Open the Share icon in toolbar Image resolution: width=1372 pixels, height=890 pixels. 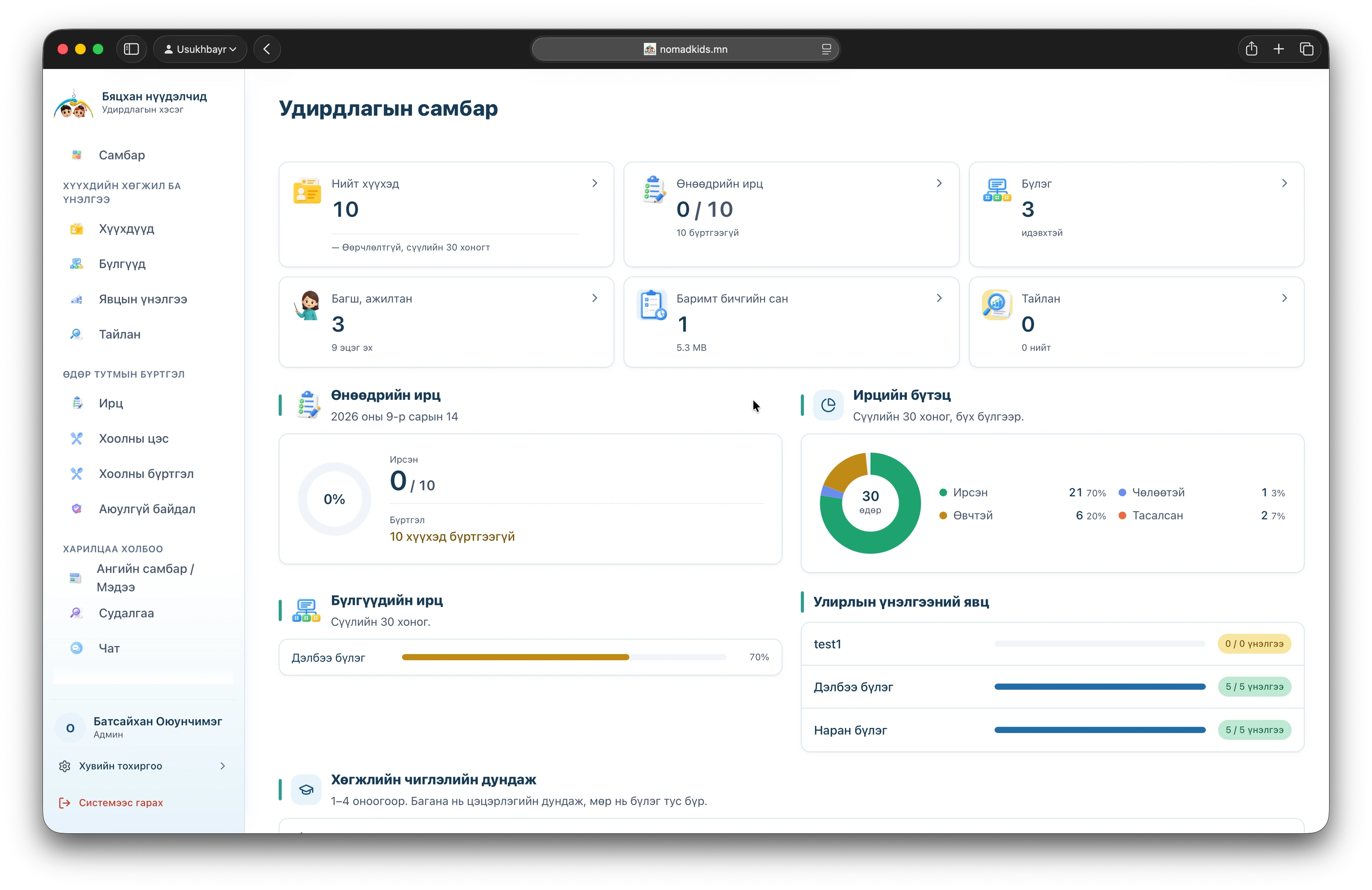coord(1251,49)
